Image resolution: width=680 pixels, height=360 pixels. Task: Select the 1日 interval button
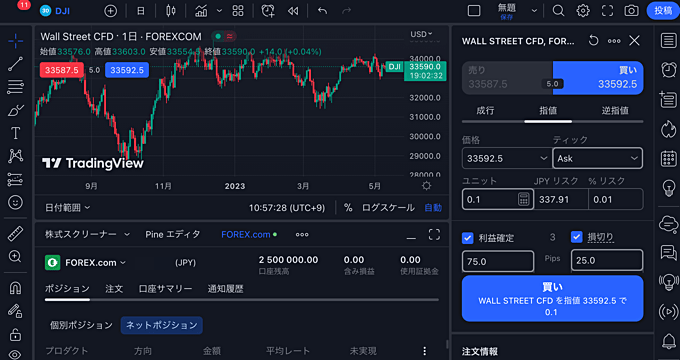pos(141,11)
